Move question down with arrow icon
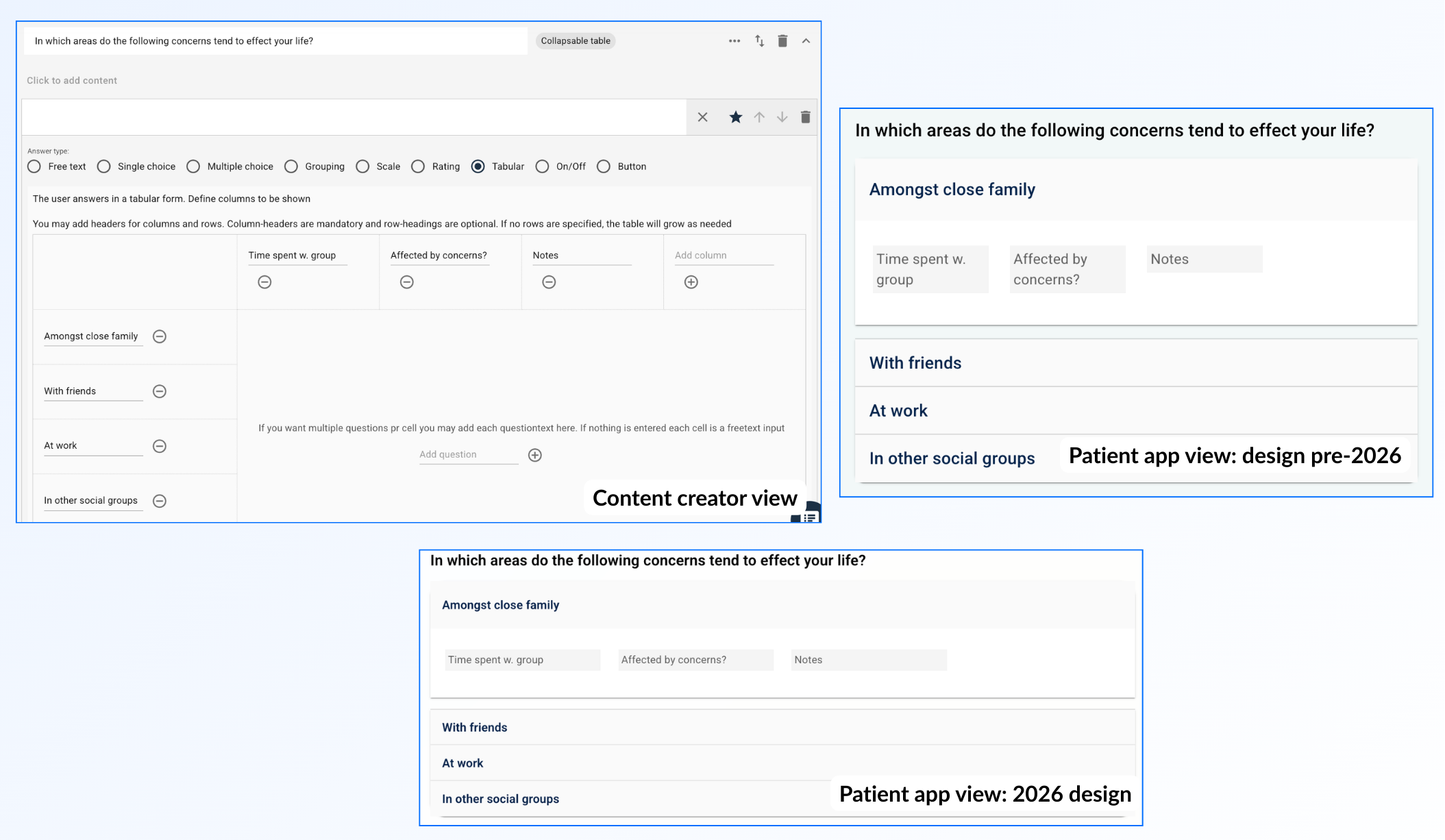This screenshot has height=840, width=1445. click(x=782, y=117)
